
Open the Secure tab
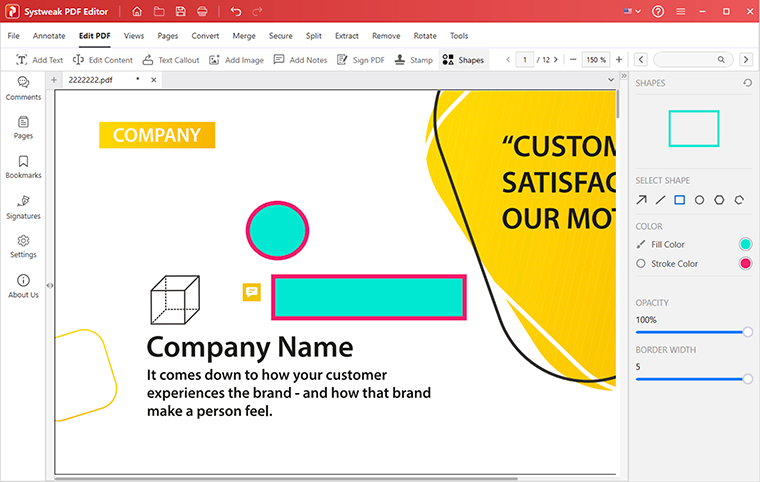[x=281, y=36]
